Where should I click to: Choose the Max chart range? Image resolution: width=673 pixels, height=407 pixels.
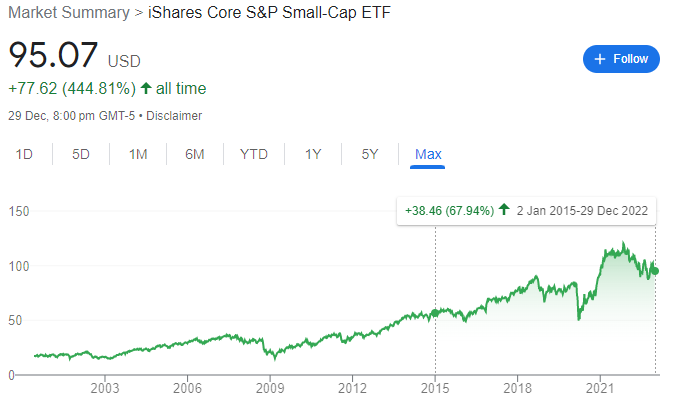(428, 154)
